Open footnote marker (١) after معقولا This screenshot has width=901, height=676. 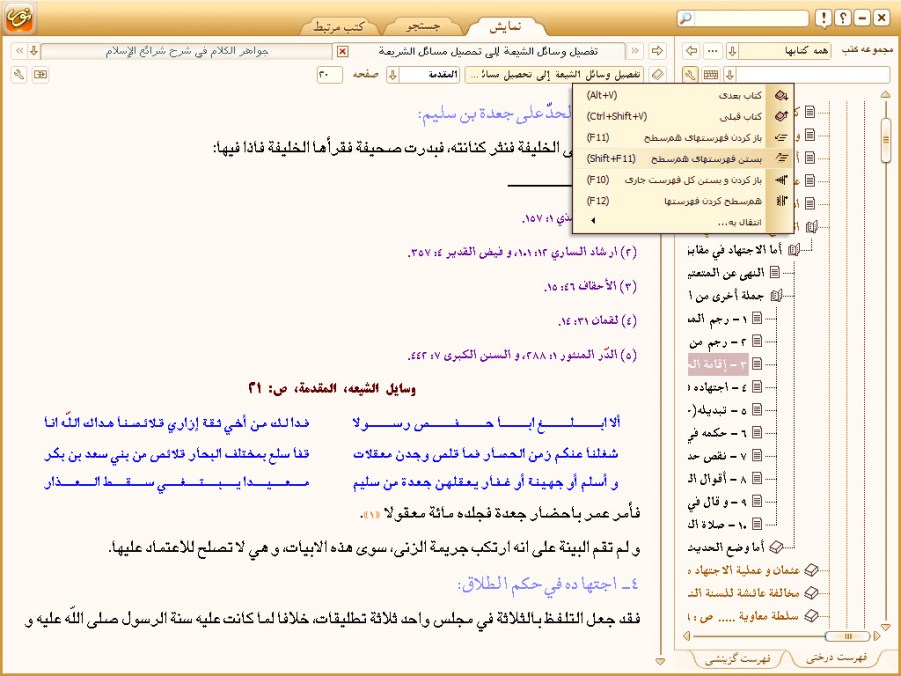372,514
